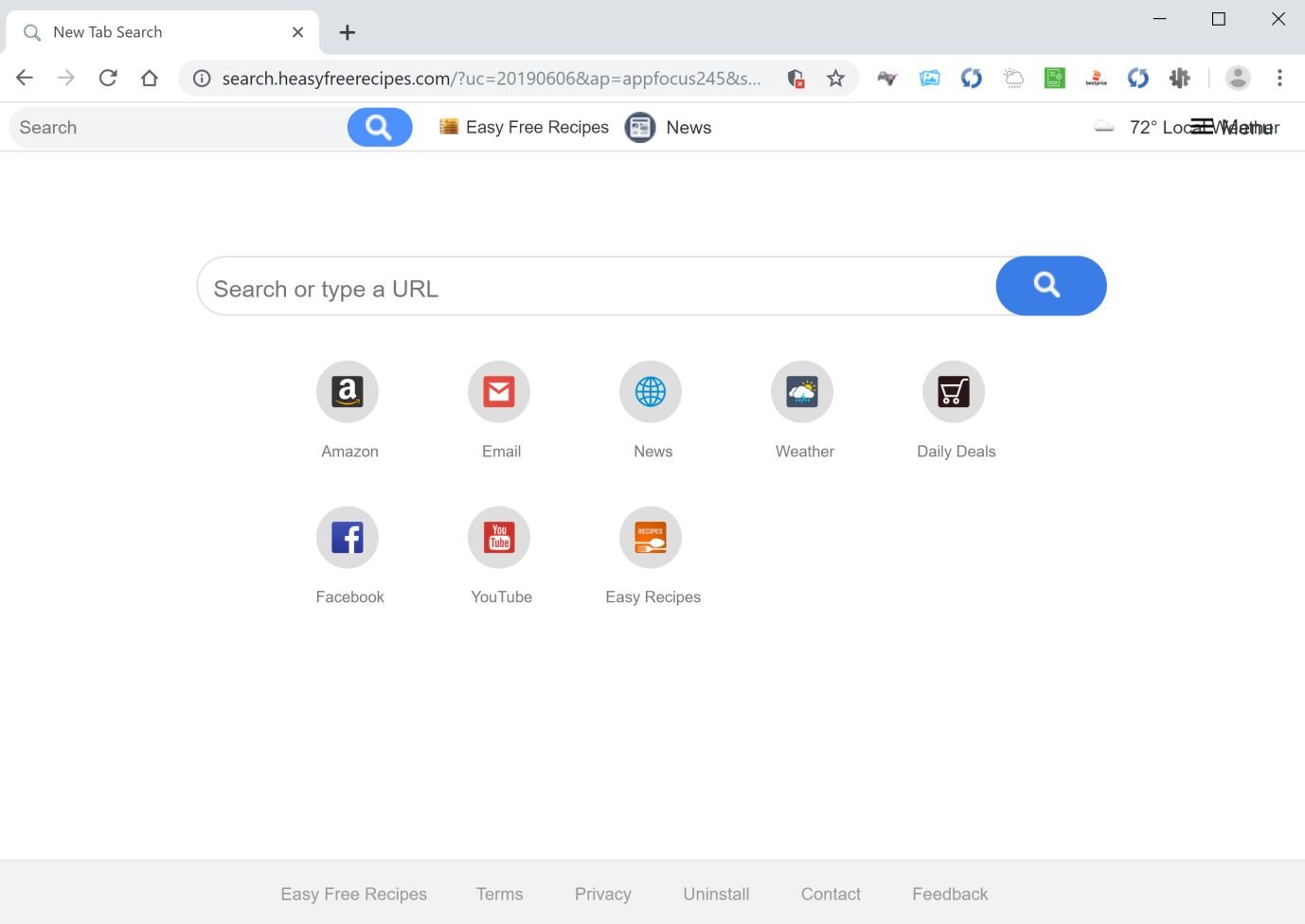Open the News globe shortcut
Screen dimensions: 1305x924
(x=651, y=392)
